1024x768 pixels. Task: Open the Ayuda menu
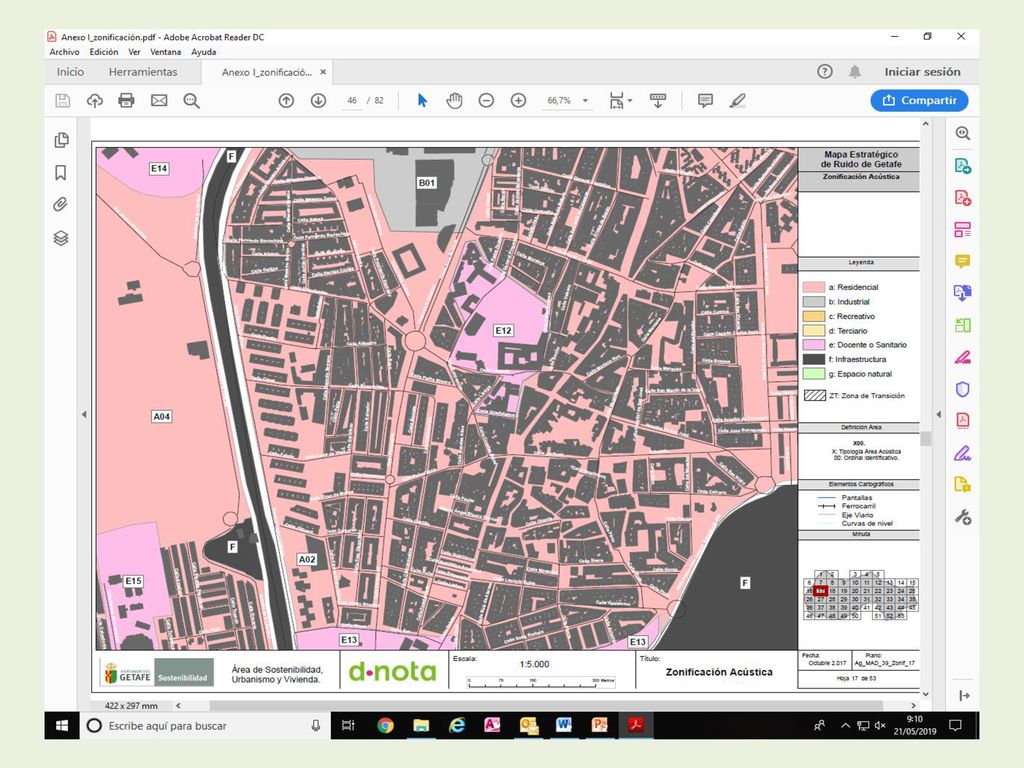click(x=204, y=52)
